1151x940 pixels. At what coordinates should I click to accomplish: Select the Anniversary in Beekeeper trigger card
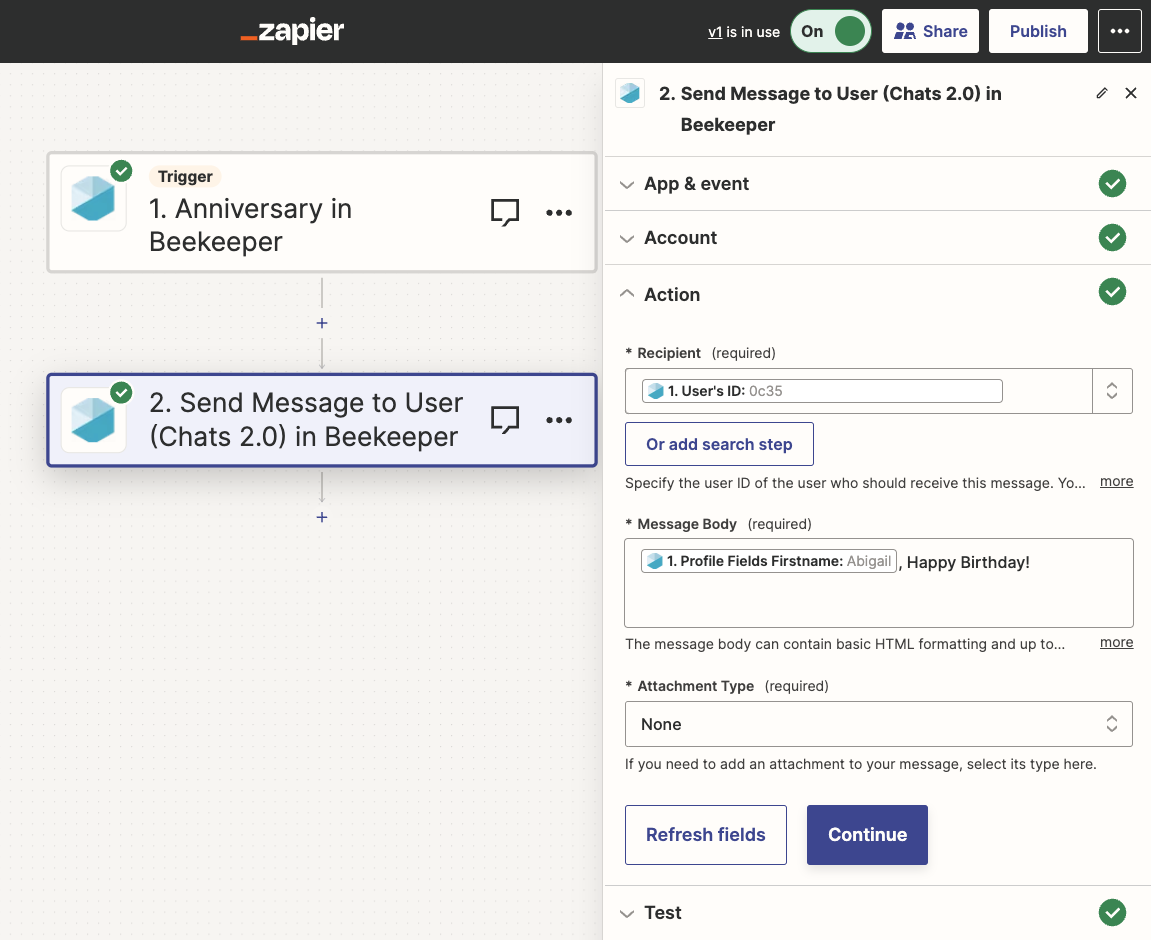point(322,212)
